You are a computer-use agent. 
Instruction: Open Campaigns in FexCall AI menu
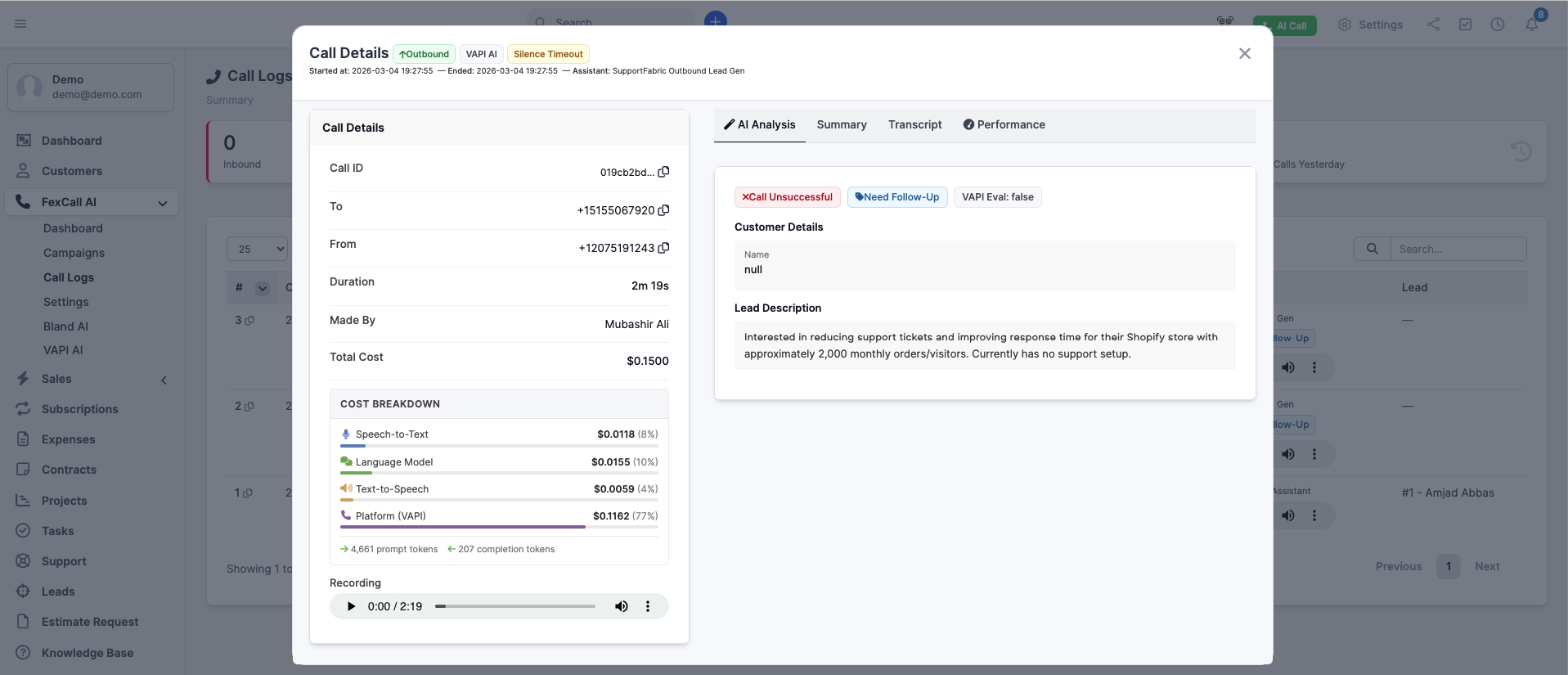pyautogui.click(x=74, y=253)
